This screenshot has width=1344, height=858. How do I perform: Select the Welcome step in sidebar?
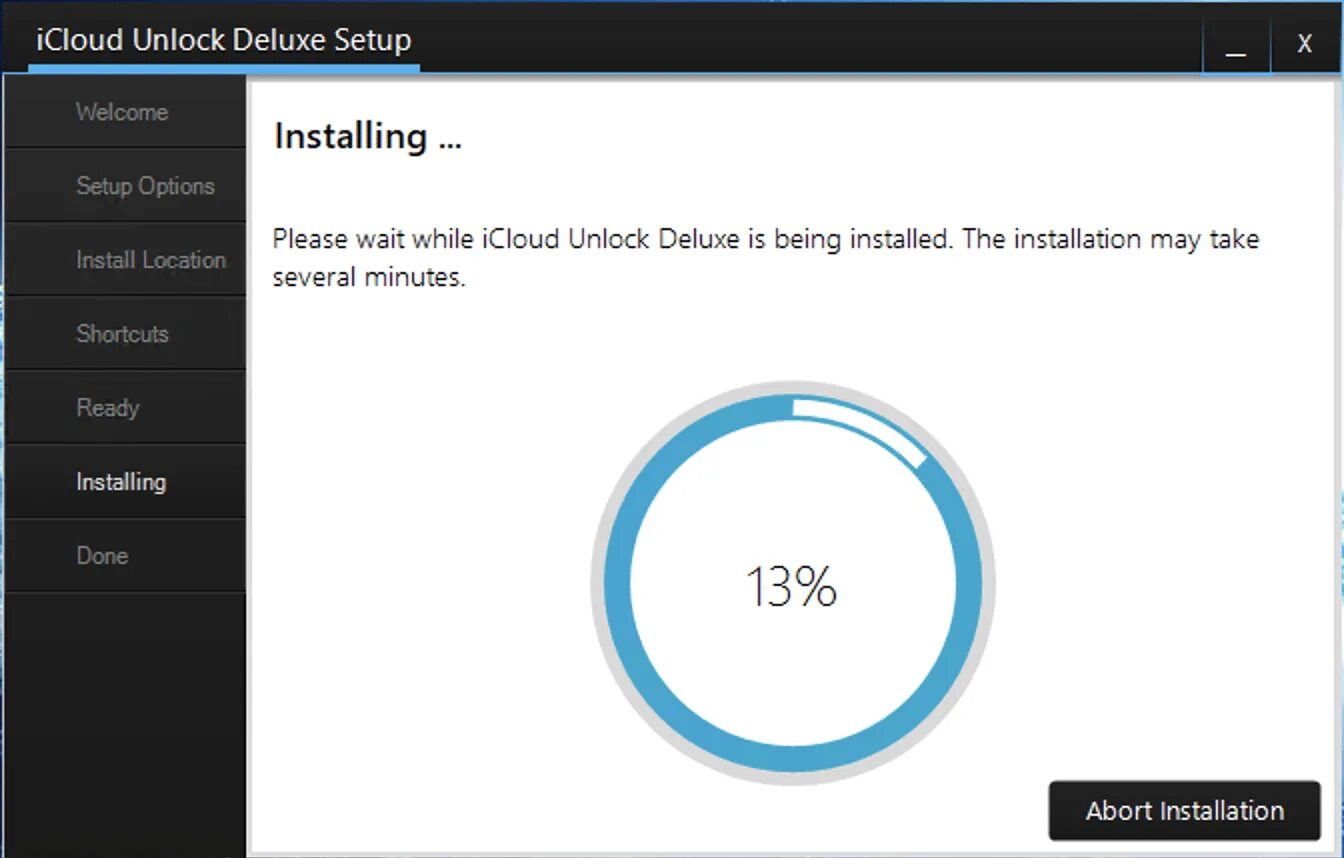(122, 112)
